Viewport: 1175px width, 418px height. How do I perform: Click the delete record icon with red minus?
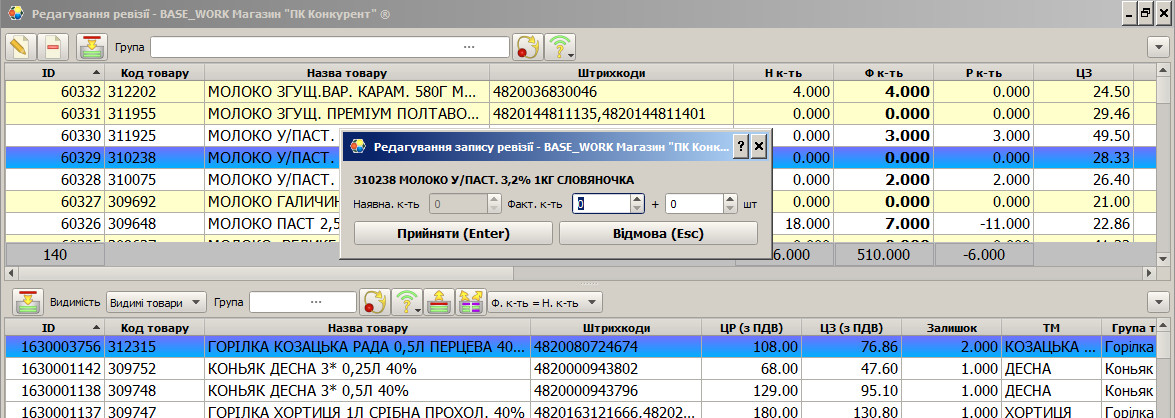(54, 47)
